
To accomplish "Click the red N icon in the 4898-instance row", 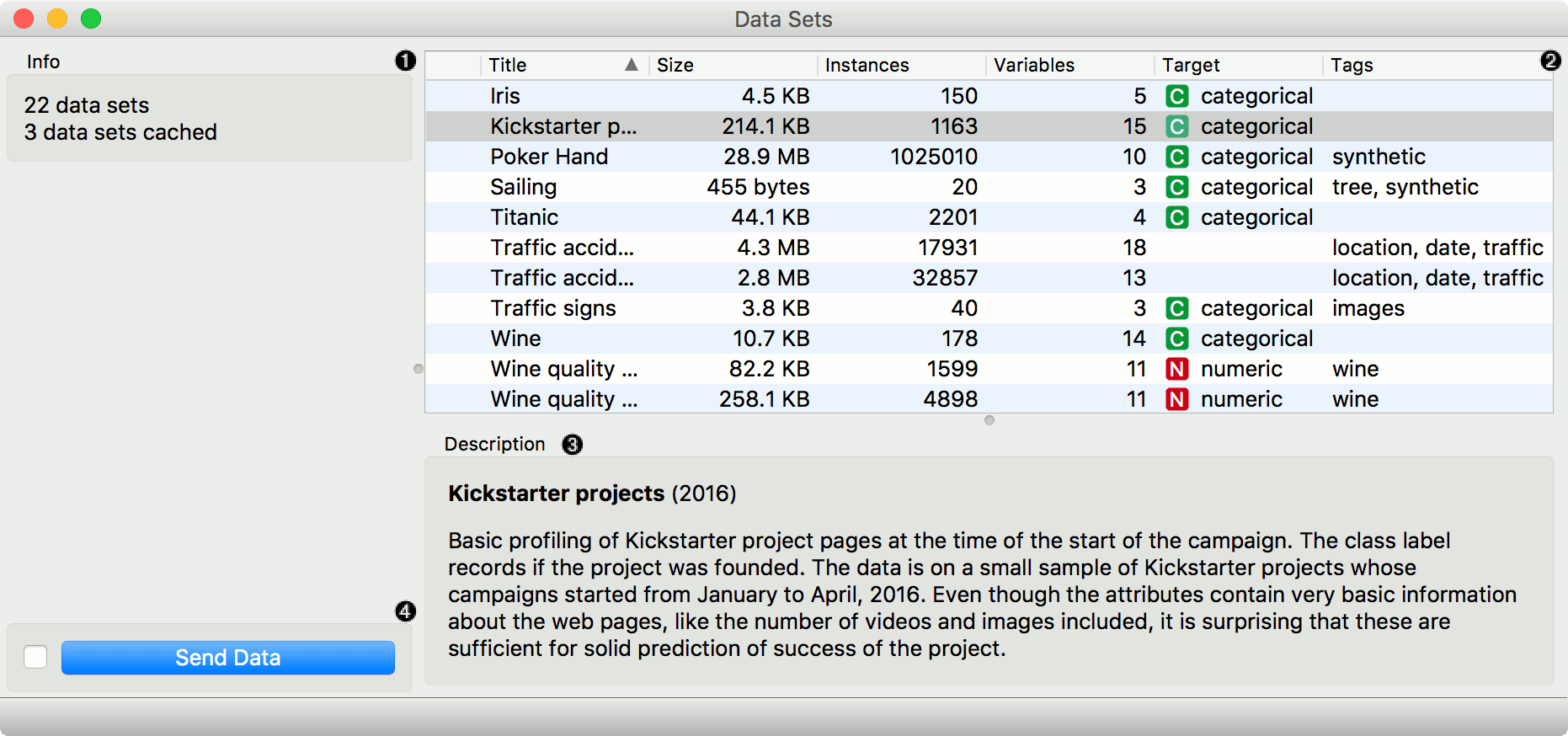I will 1176,399.
